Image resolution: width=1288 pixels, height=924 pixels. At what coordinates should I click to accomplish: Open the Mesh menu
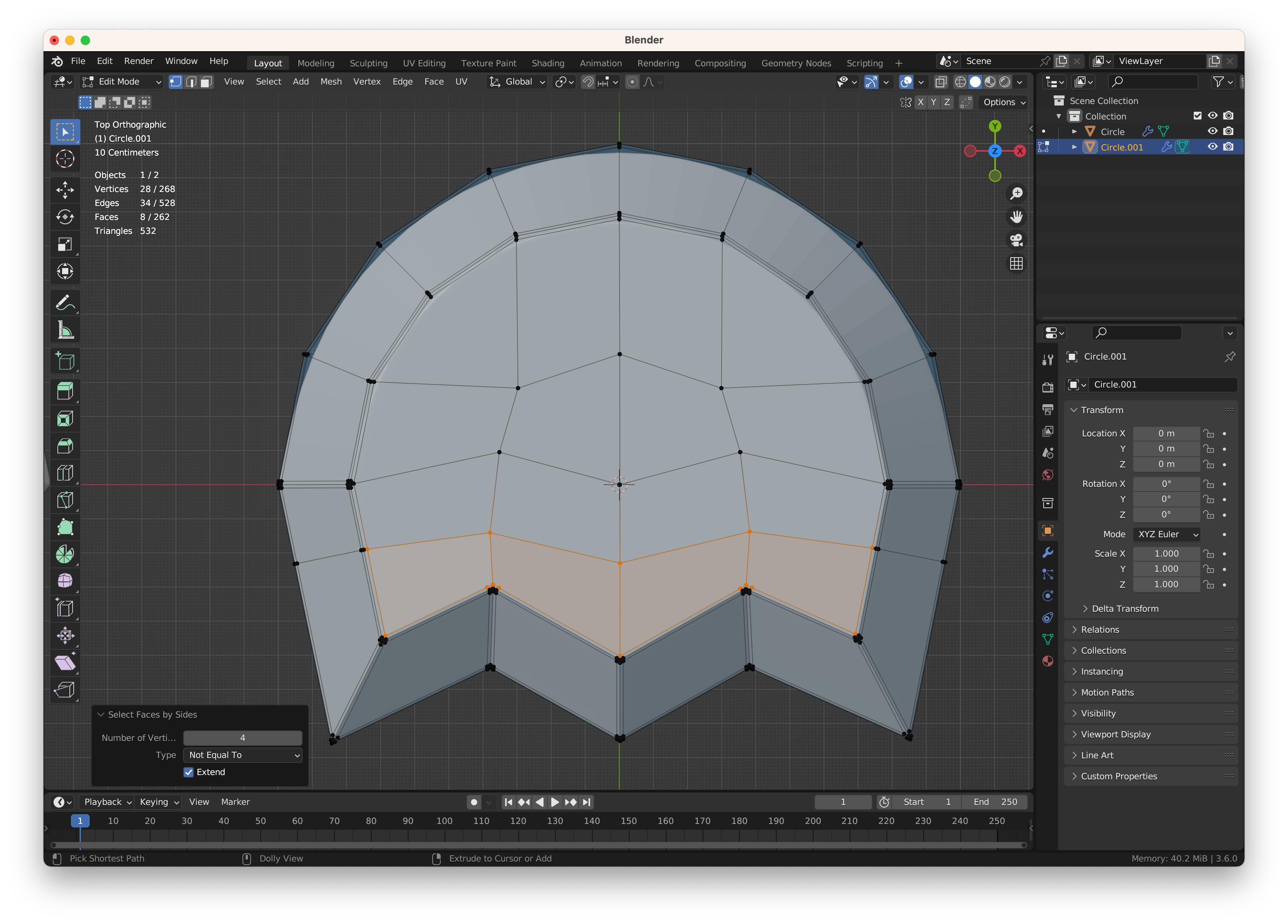point(331,82)
